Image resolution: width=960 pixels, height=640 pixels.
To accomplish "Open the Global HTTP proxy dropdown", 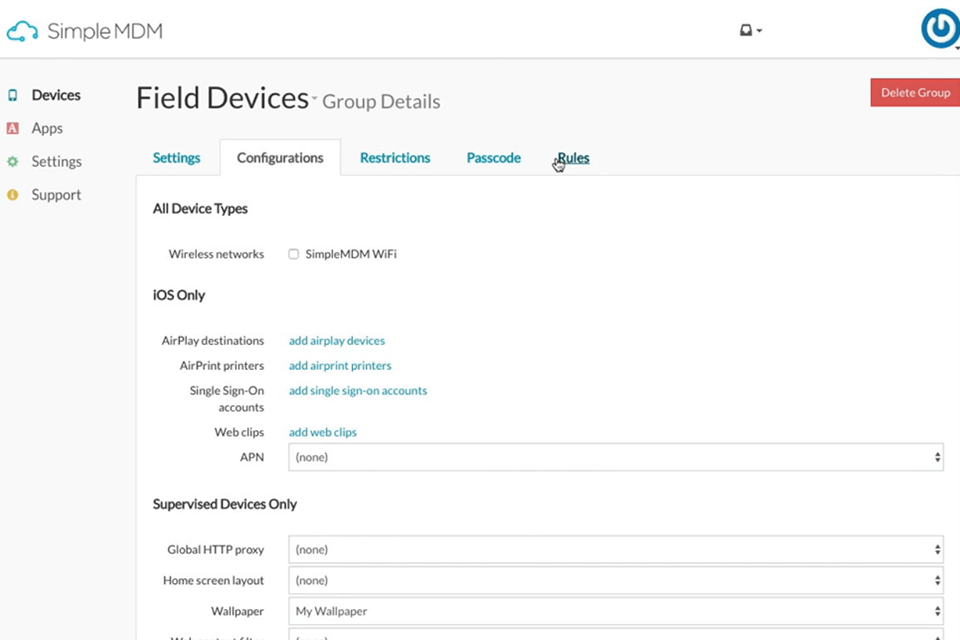I will pyautogui.click(x=615, y=549).
